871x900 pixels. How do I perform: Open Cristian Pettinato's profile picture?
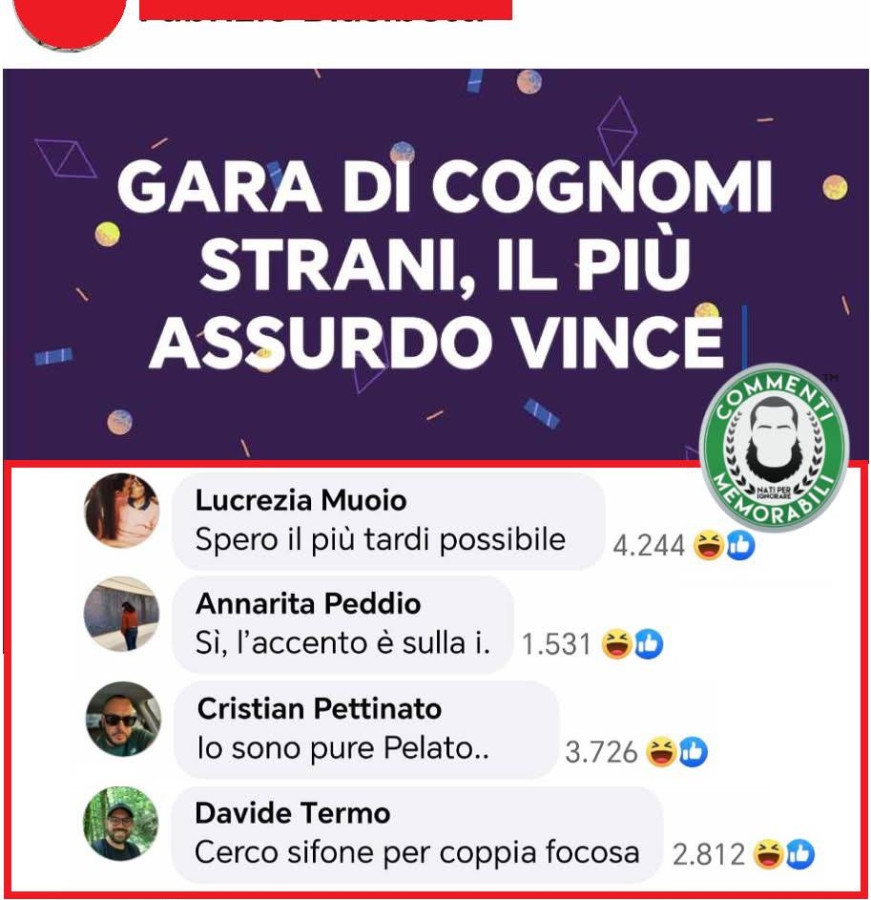123,719
